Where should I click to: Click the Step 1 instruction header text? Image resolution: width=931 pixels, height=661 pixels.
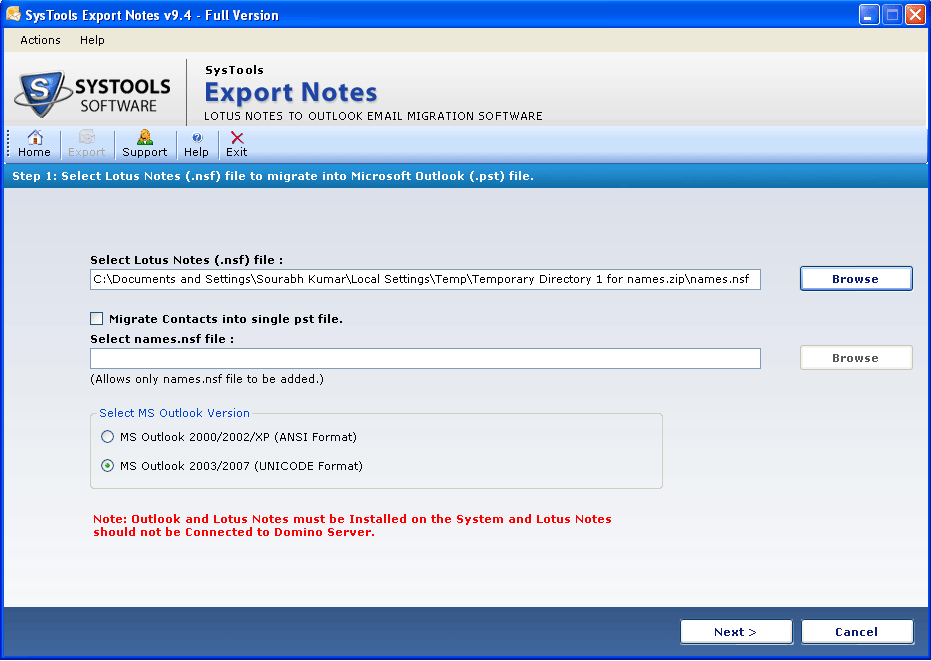coord(273,176)
